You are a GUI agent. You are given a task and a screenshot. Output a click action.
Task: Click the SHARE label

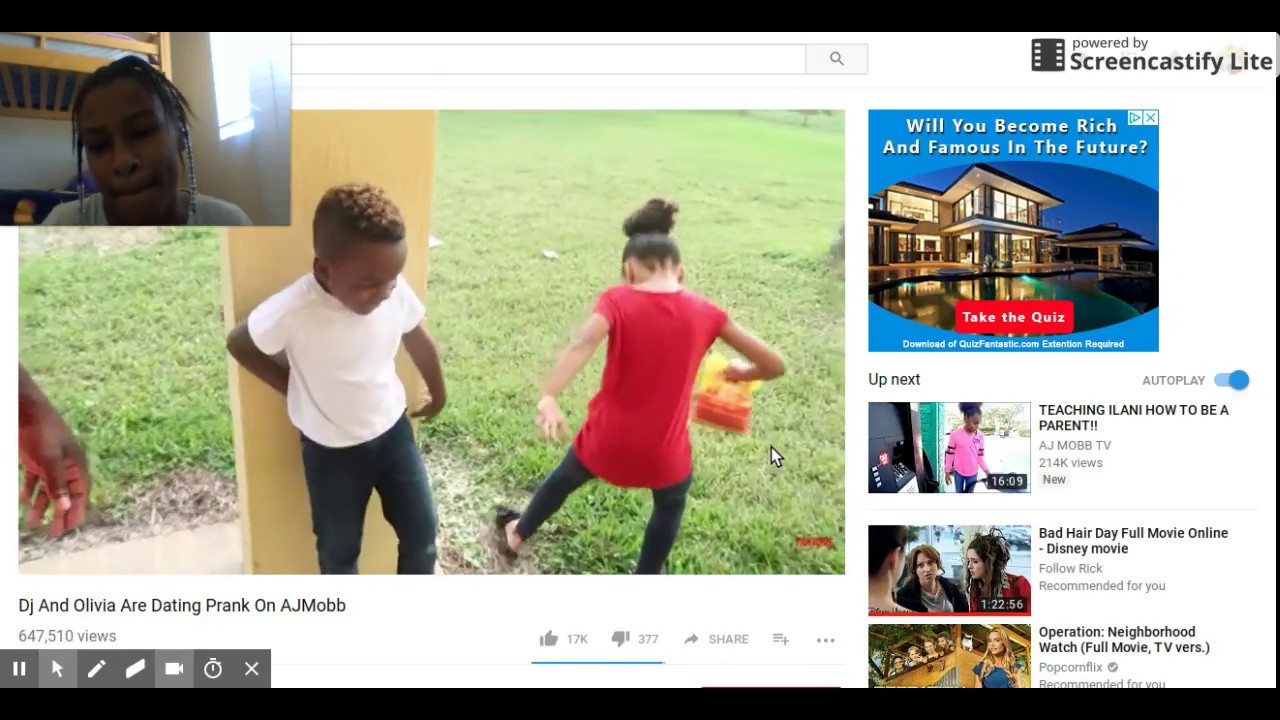point(728,639)
